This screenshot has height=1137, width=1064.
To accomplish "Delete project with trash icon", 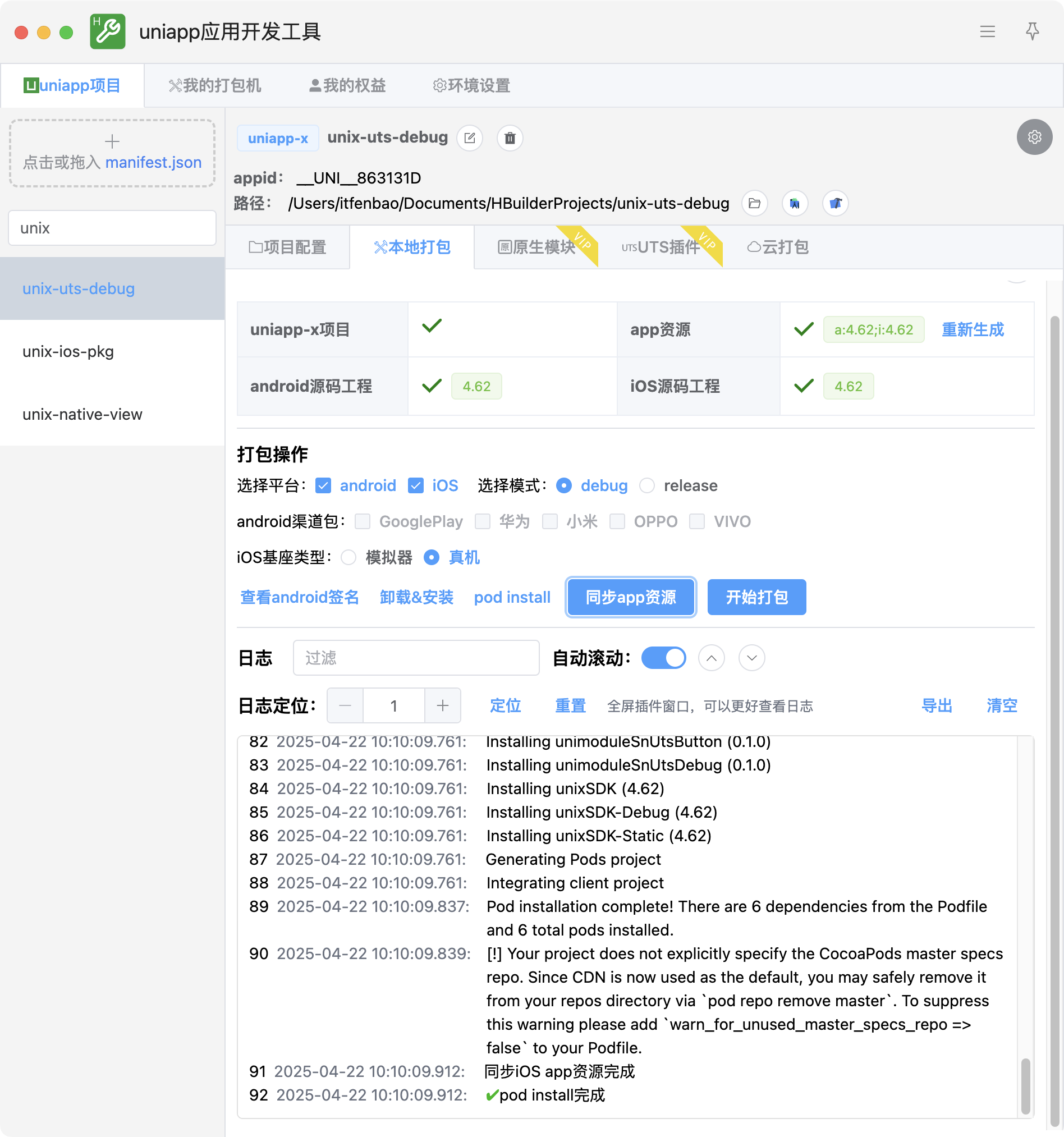I will click(510, 138).
